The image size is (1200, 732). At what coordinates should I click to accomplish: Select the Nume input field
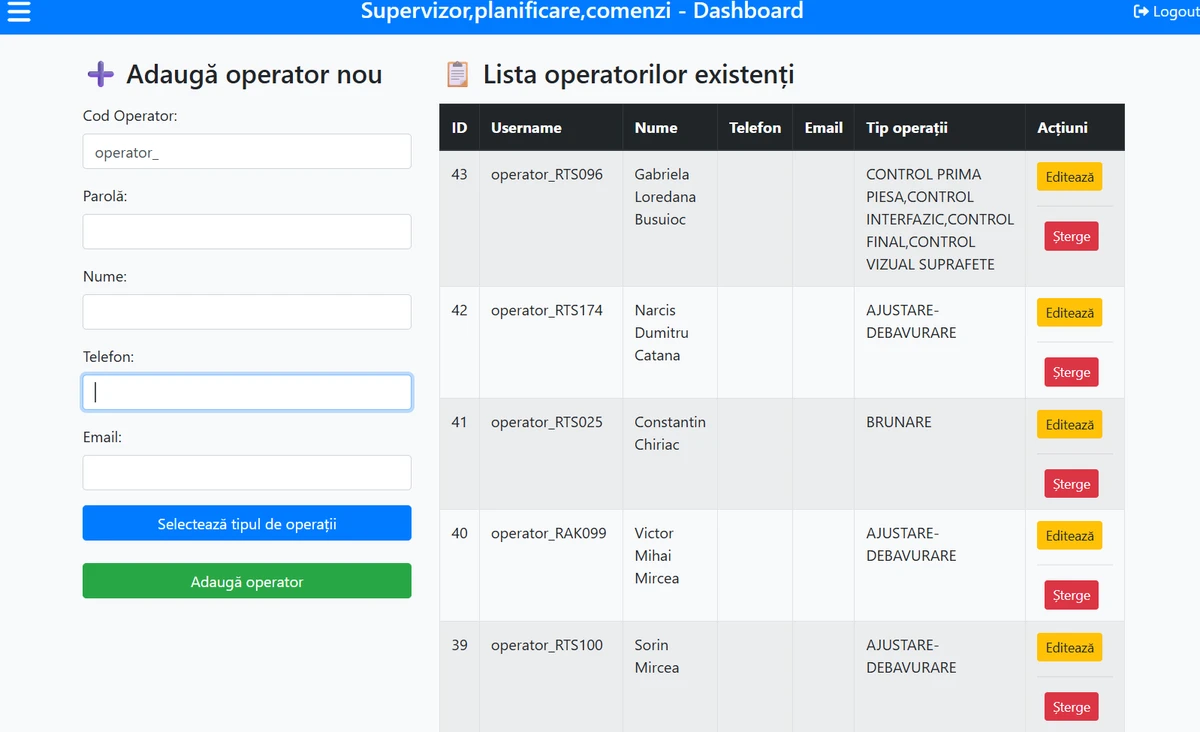pos(246,311)
